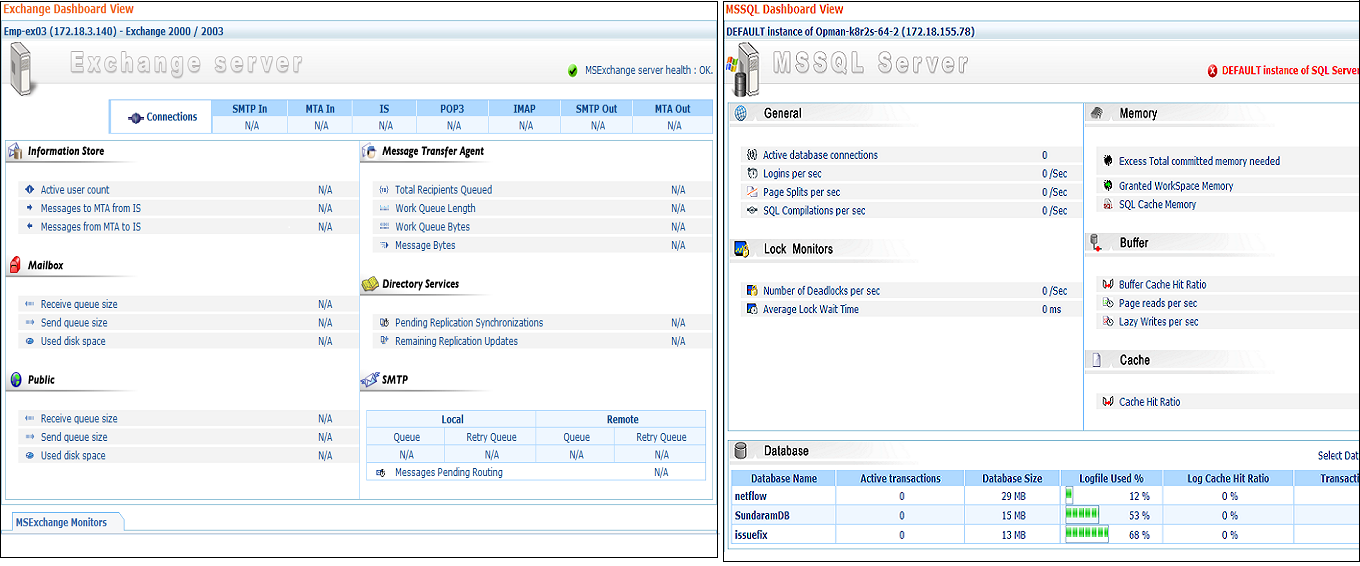Select the Connections tab
The width and height of the screenshot is (1360, 566).
point(162,117)
